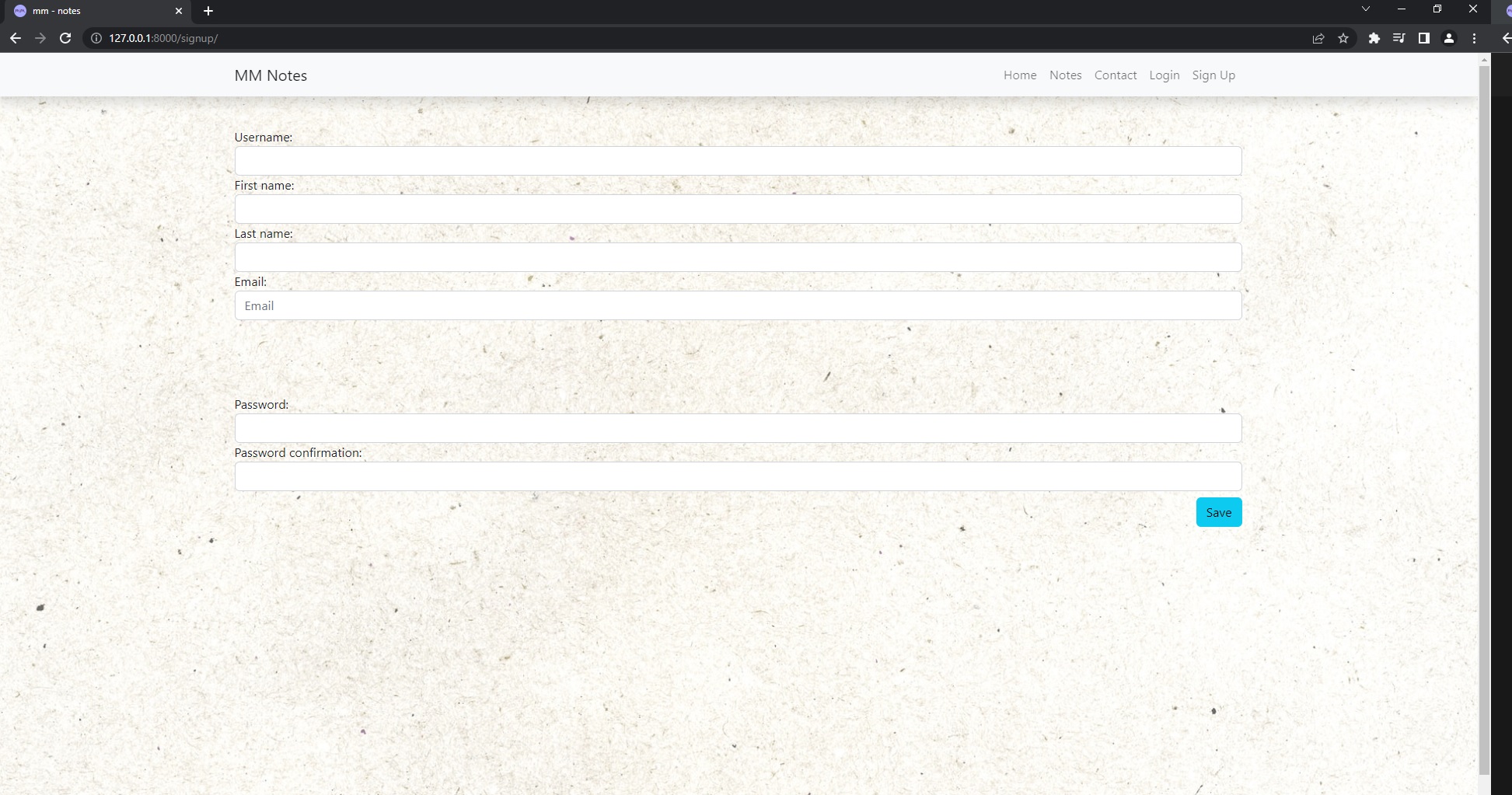
Task: Click the browser forward arrow
Action: coord(40,38)
